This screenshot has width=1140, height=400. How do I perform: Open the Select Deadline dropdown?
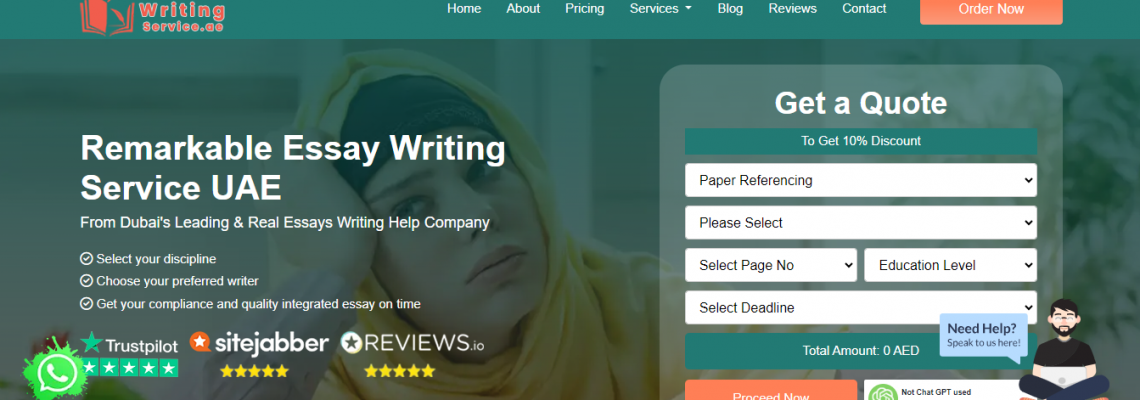(x=861, y=308)
